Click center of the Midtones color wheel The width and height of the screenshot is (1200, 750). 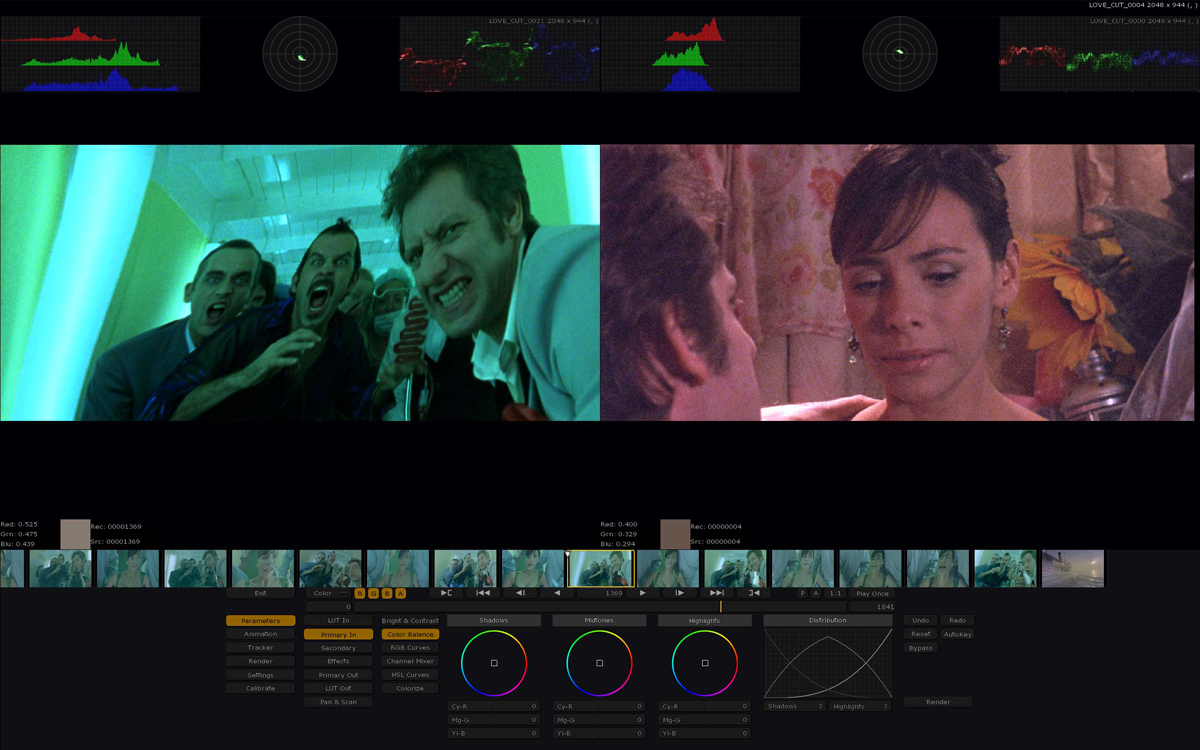600,663
